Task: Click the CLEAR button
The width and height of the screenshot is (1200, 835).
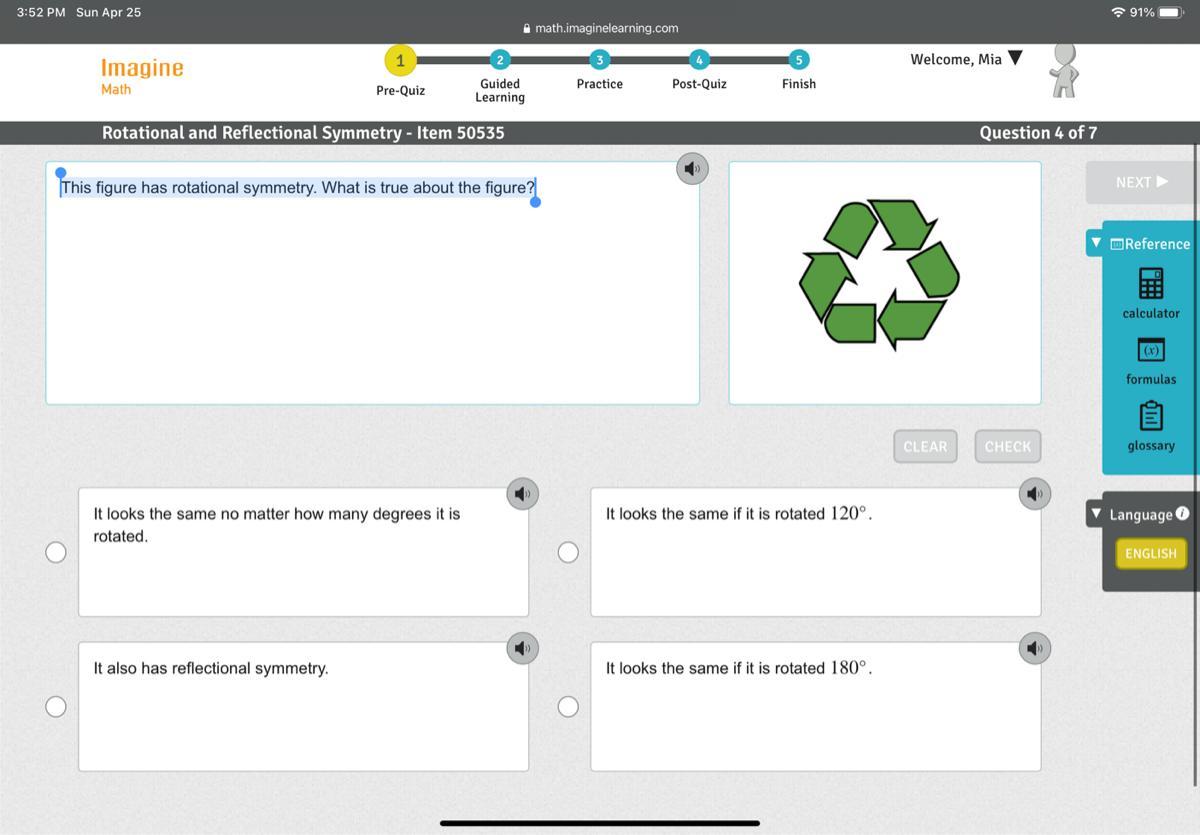Action: coord(925,447)
